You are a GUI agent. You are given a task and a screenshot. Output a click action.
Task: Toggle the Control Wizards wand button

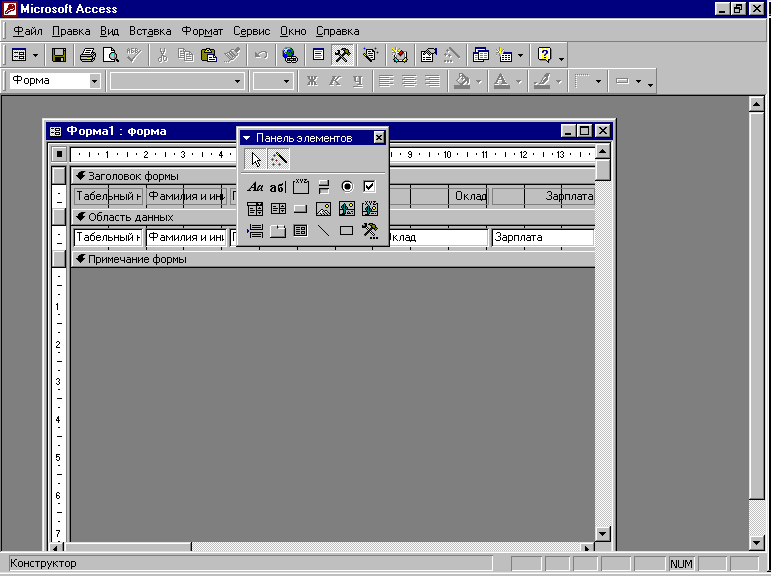[x=278, y=159]
